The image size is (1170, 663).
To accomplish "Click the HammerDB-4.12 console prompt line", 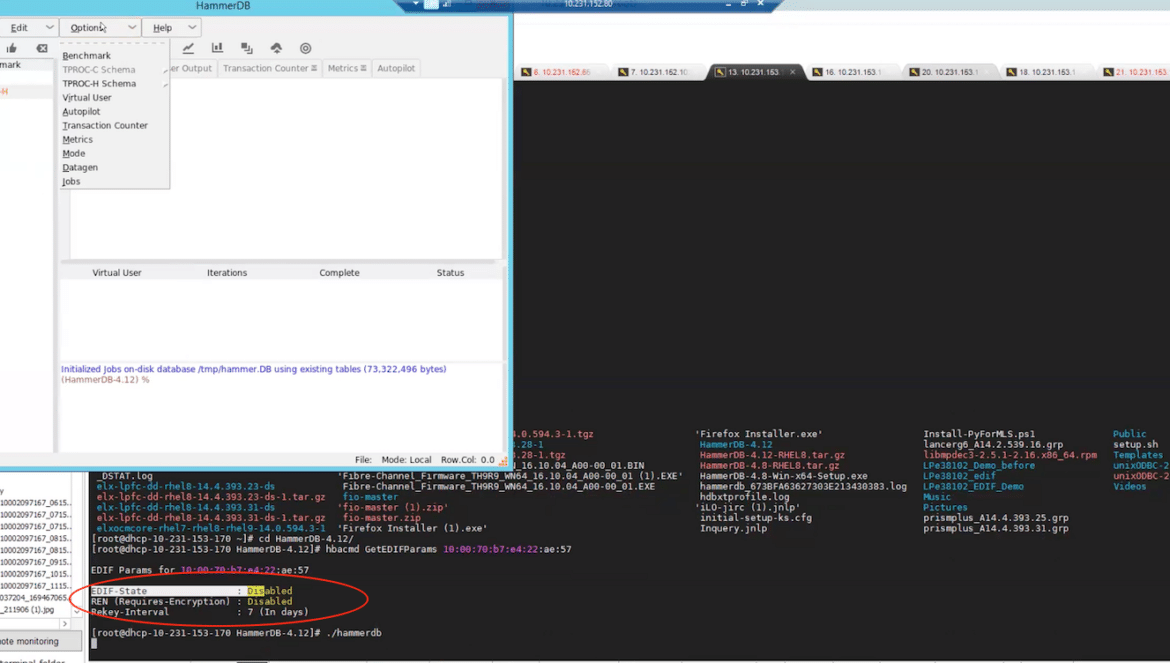I will 105,380.
